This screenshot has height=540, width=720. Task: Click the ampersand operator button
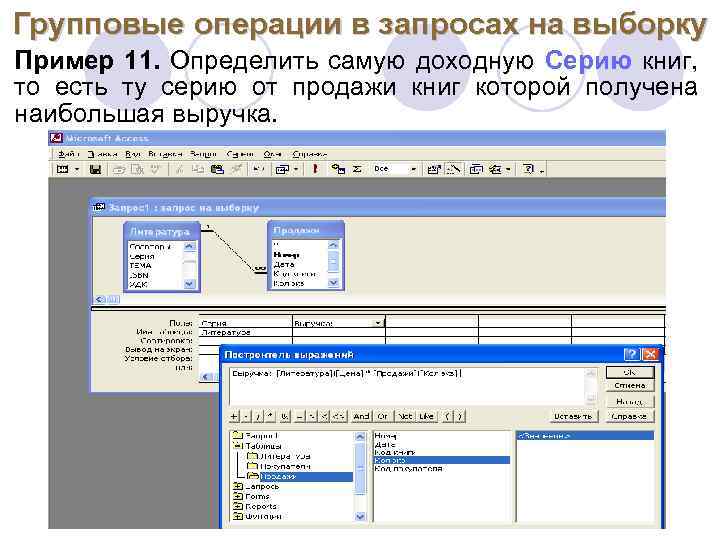point(285,416)
